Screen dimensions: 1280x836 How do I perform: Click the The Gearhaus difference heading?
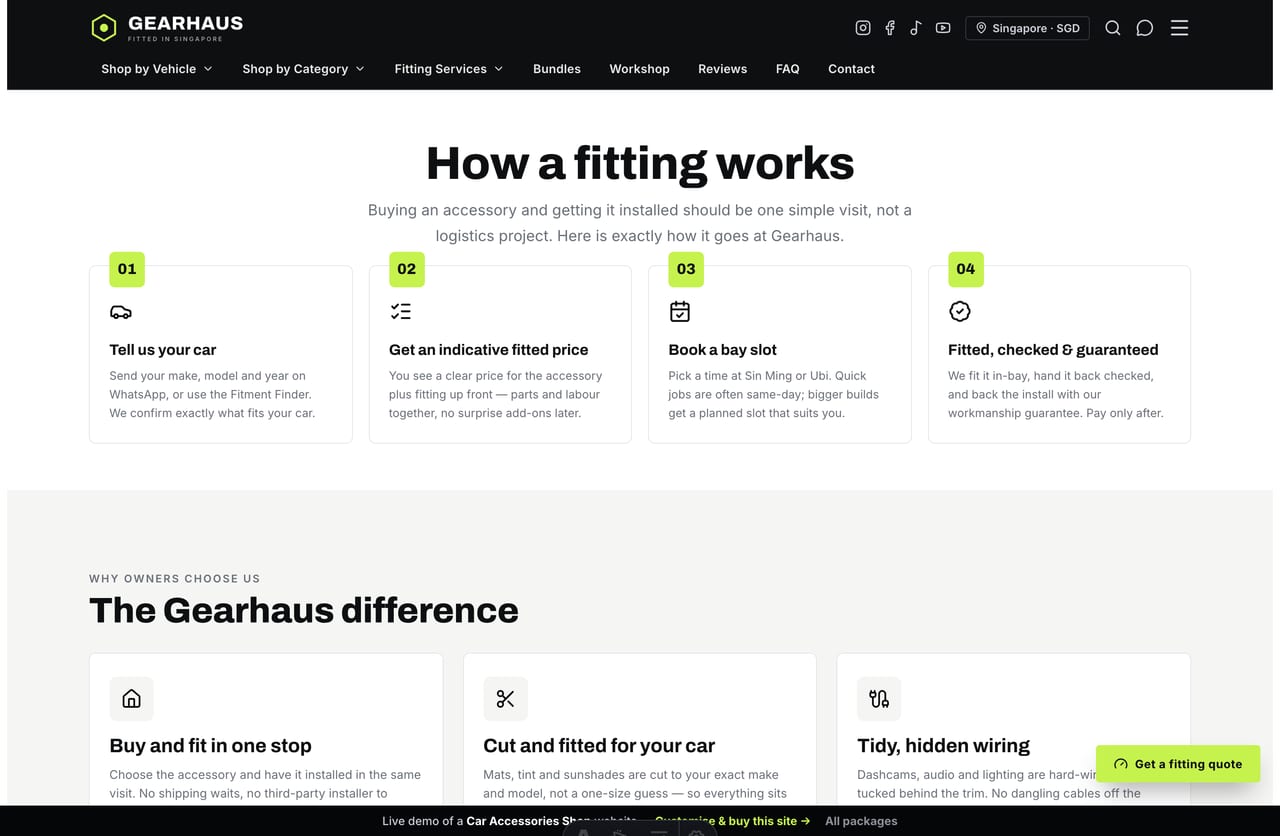click(x=304, y=610)
